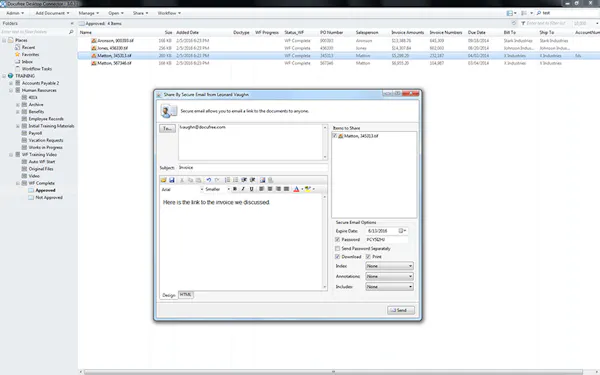Click the numbered list icon in editor

point(227,180)
